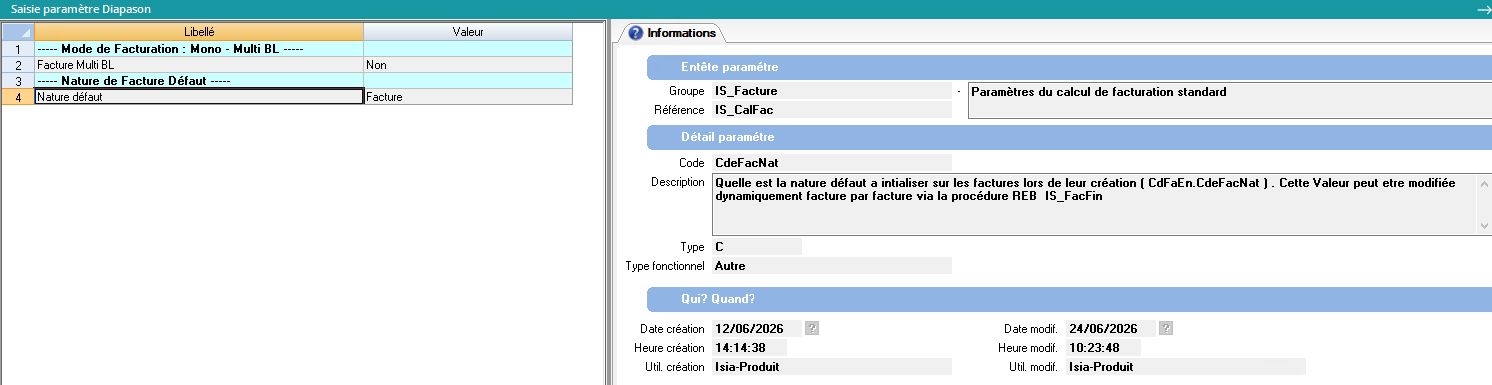Click the Date création field 12/06/2026
This screenshot has height=385, width=1492.
tap(756, 328)
